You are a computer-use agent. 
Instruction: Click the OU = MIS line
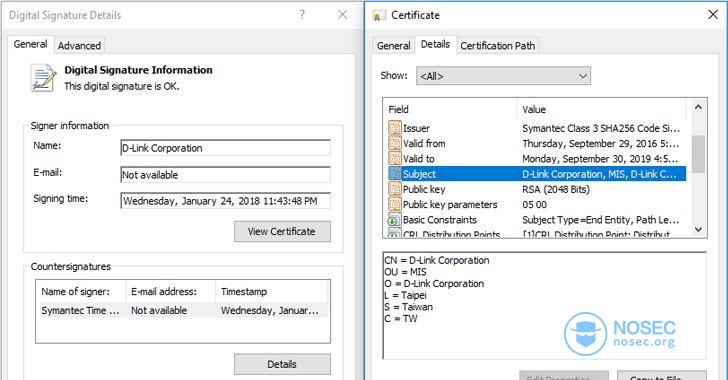pos(405,272)
